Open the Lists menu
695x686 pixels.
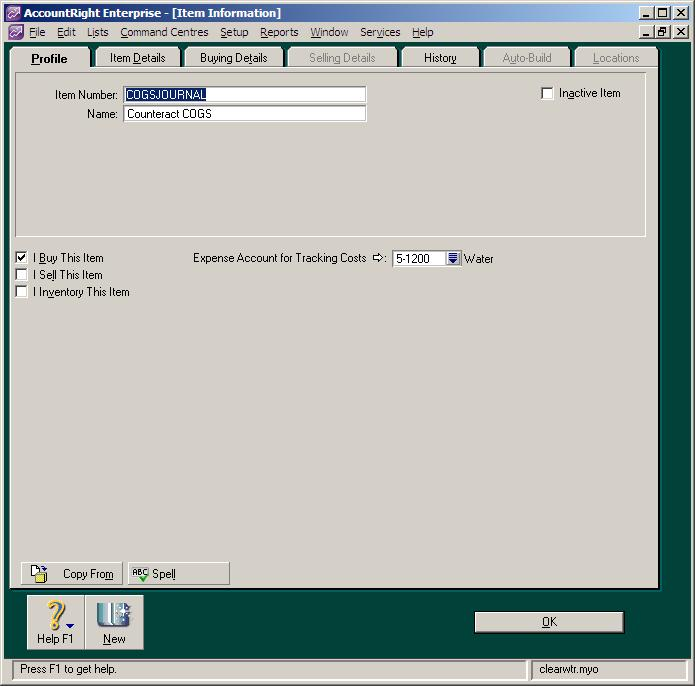point(98,32)
